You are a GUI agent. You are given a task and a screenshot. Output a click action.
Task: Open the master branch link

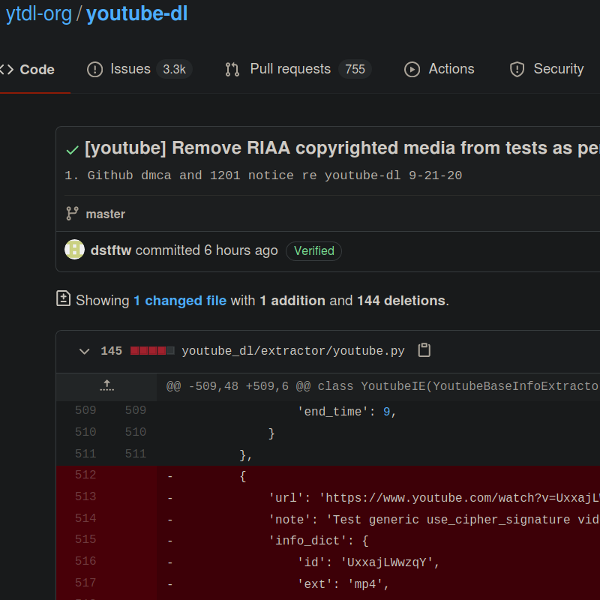(105, 214)
